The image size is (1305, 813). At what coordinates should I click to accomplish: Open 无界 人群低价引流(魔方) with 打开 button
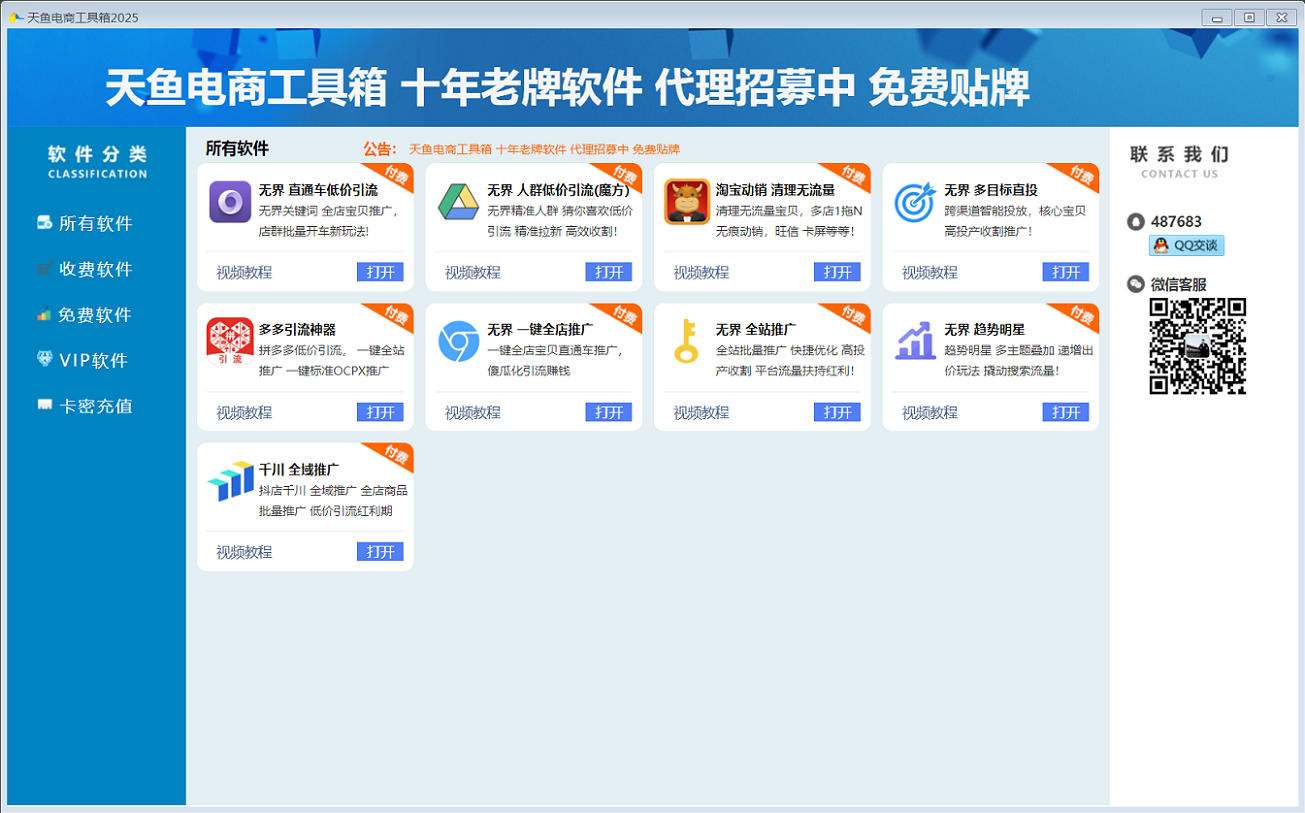click(609, 272)
